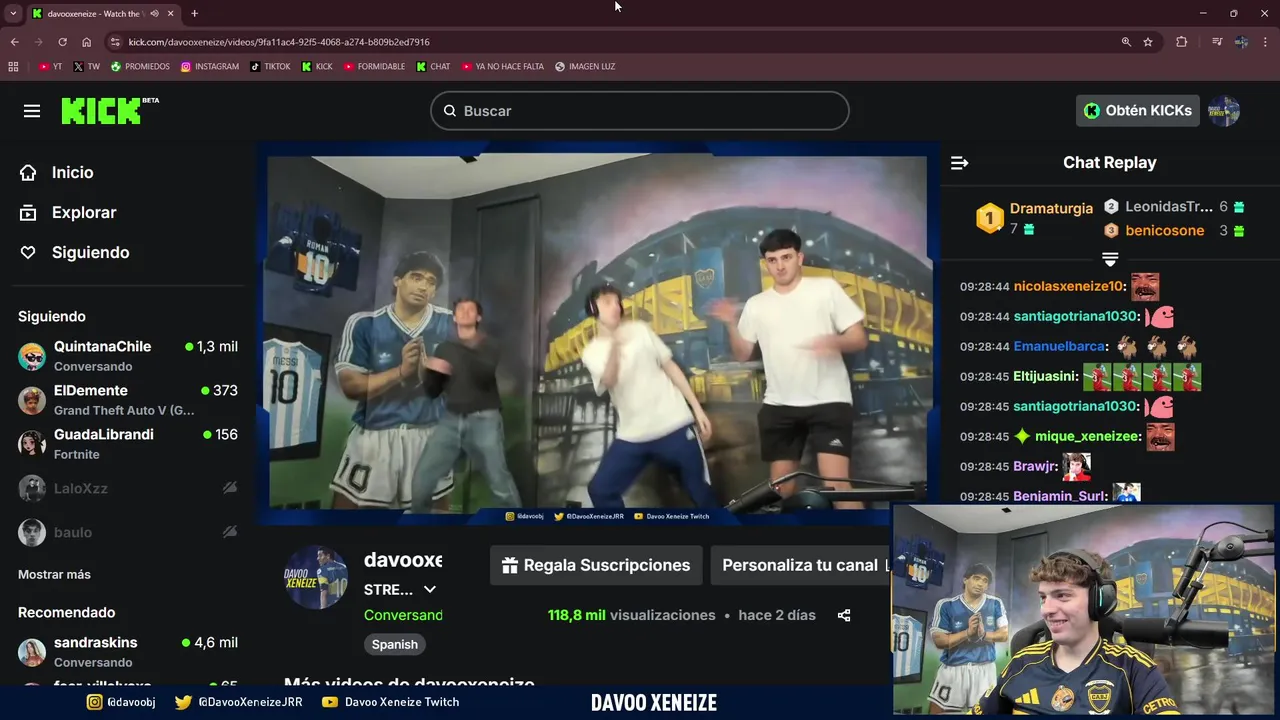Open the offline LaloXzz channel

pos(128,488)
